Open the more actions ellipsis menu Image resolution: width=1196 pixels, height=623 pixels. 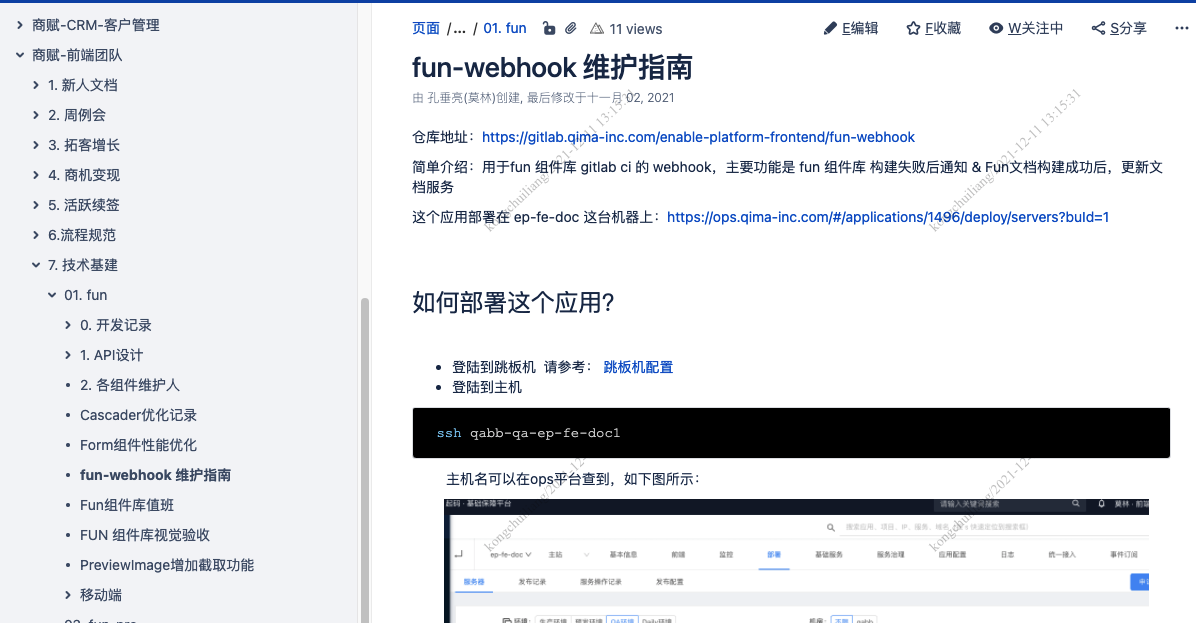coord(1181,28)
